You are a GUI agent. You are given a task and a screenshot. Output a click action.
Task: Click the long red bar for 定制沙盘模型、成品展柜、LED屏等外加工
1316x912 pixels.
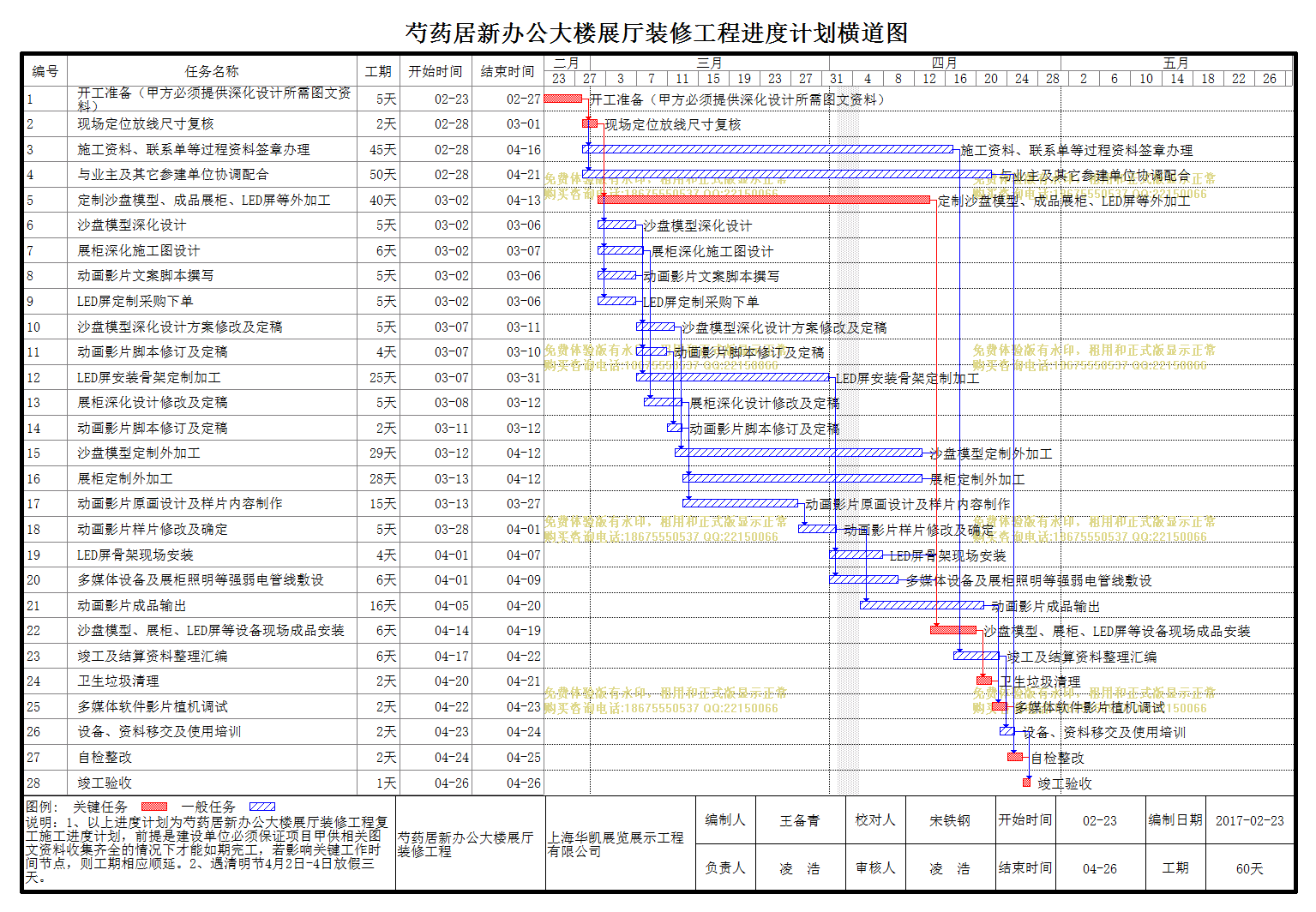pyautogui.click(x=764, y=200)
